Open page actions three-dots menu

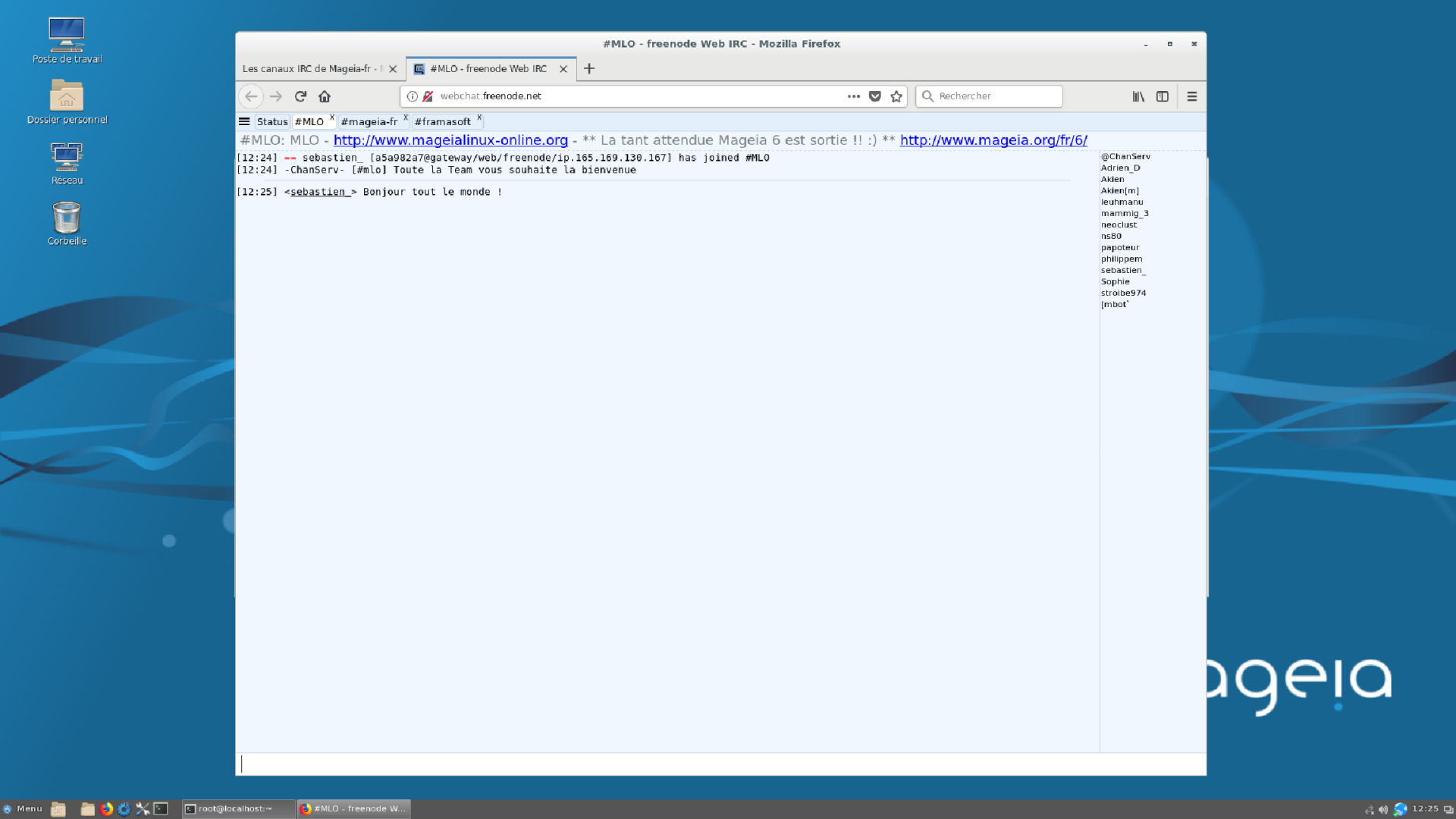(854, 96)
